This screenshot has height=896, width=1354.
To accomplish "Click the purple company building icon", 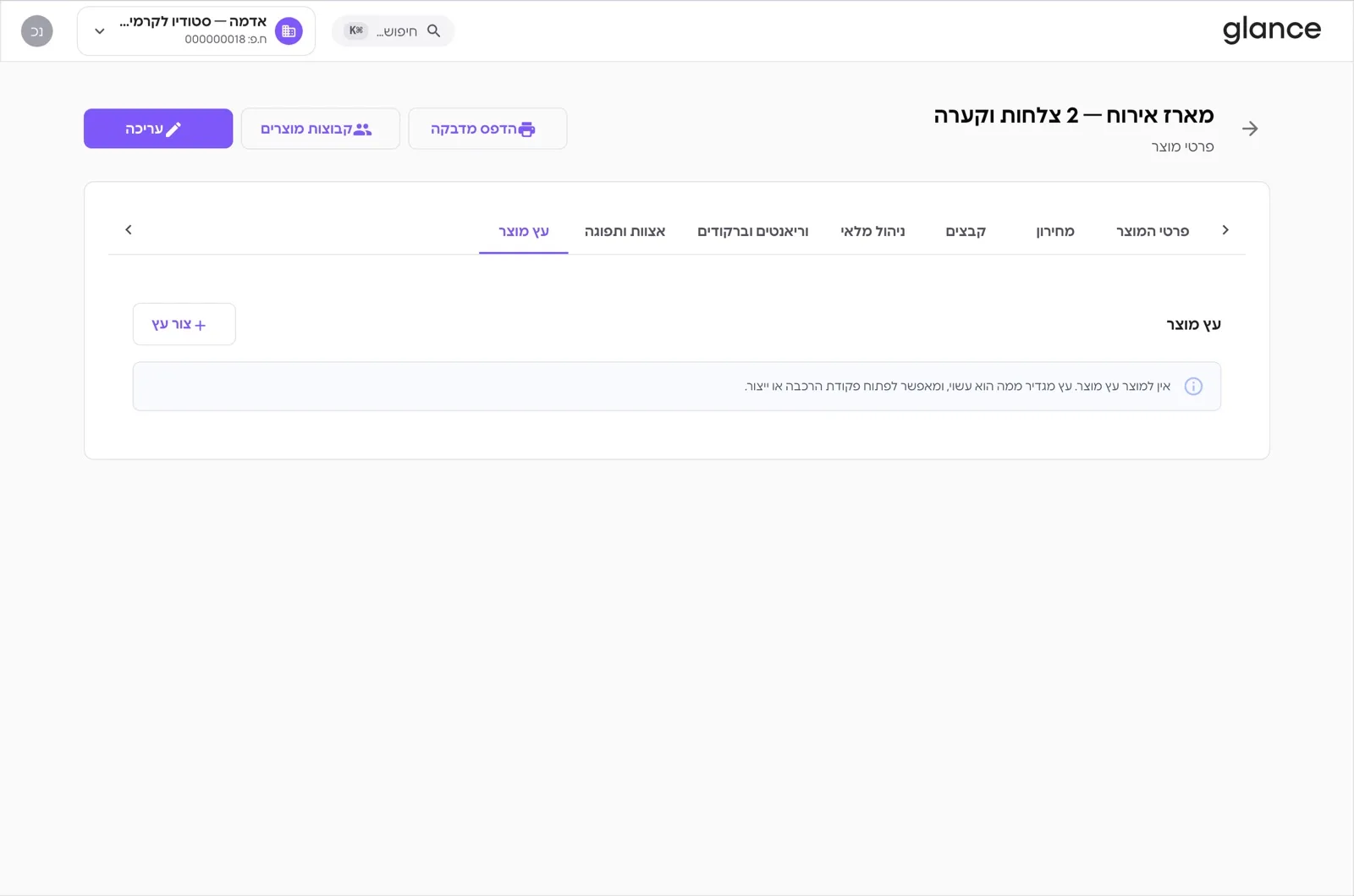I will click(x=289, y=31).
